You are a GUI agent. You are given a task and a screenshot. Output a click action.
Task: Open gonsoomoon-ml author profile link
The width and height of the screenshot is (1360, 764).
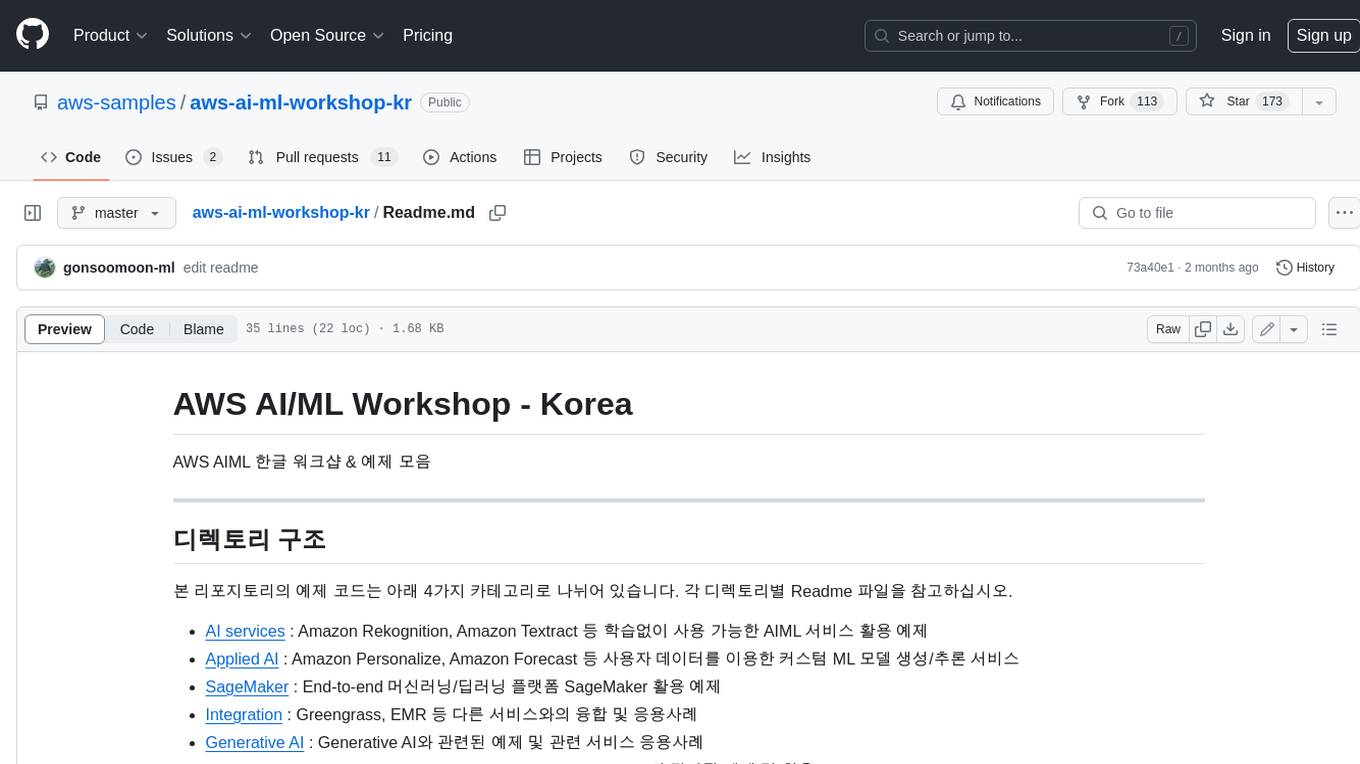click(x=119, y=268)
